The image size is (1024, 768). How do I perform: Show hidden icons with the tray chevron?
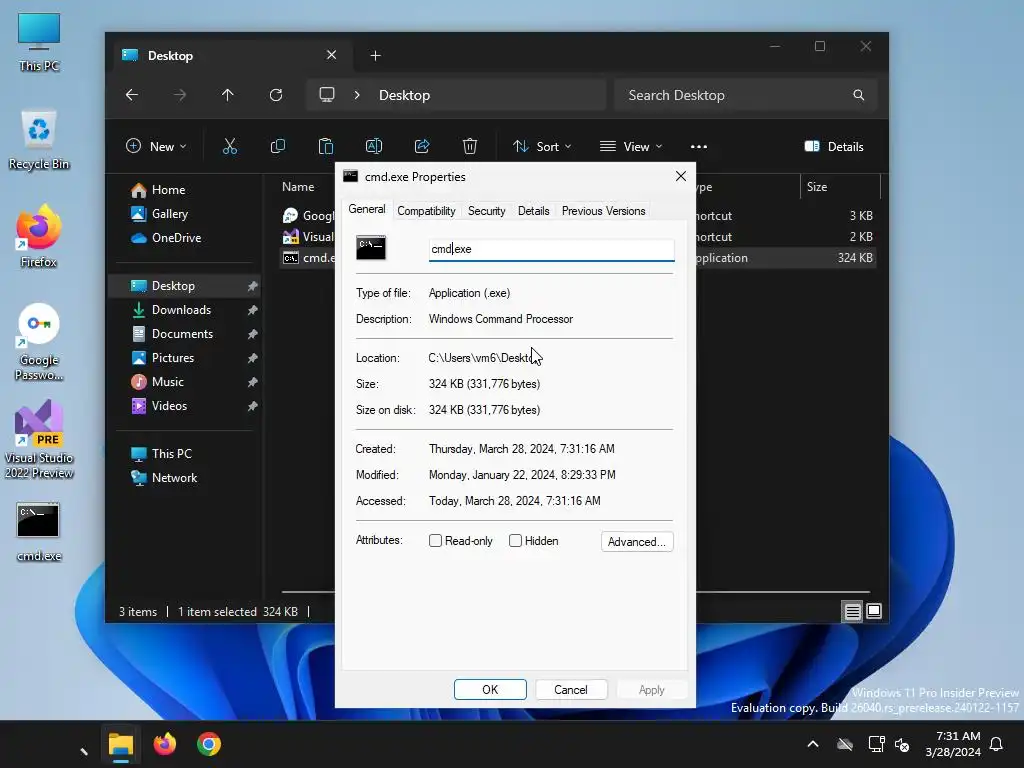tap(812, 744)
